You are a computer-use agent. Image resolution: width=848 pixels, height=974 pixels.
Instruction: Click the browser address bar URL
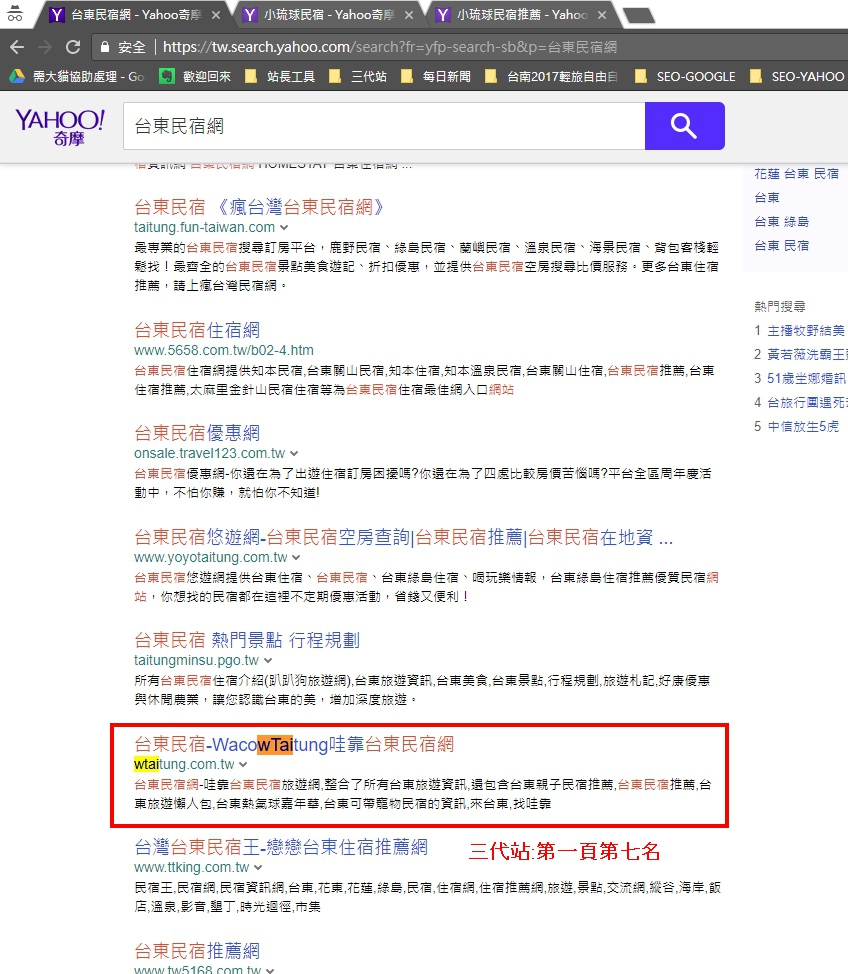tap(390, 47)
